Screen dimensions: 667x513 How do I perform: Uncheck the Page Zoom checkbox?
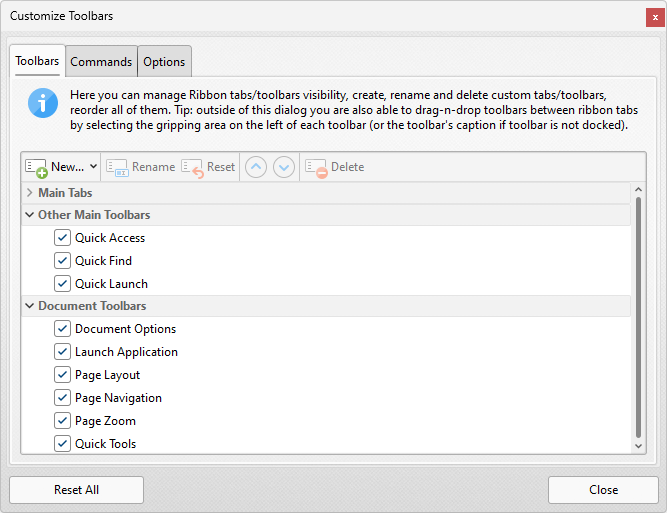(62, 420)
